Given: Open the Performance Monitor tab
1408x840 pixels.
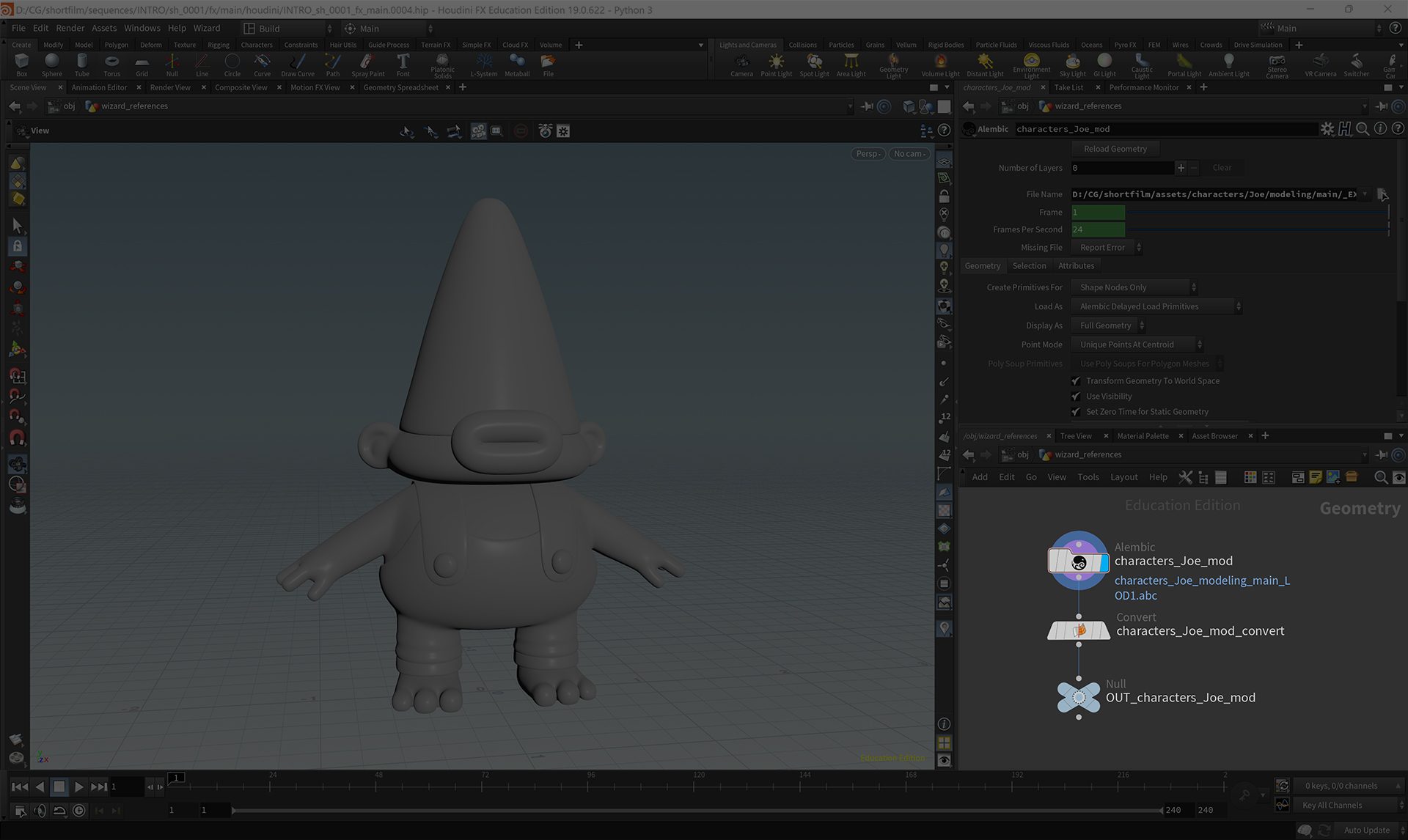Looking at the screenshot, I should click(x=1144, y=87).
